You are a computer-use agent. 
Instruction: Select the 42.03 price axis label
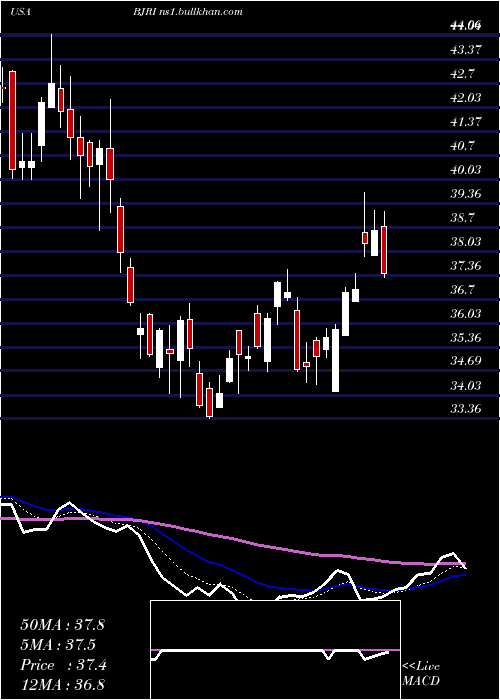(466, 98)
